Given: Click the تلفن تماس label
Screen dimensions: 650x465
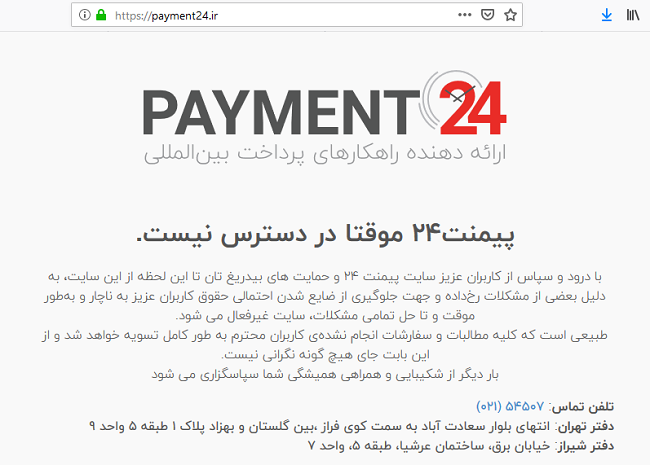Looking at the screenshot, I should point(582,407).
